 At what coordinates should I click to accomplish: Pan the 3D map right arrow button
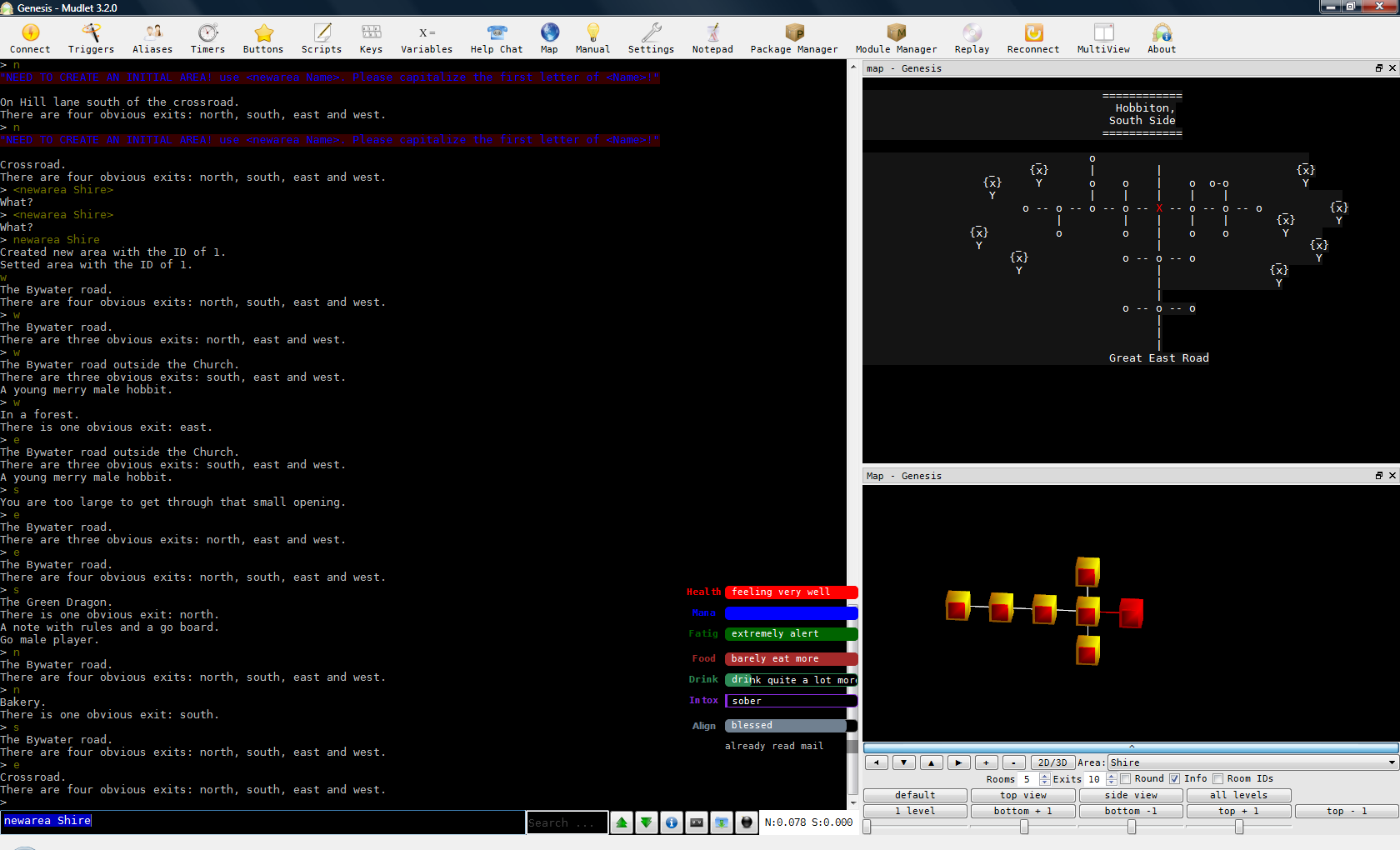pyautogui.click(x=958, y=762)
